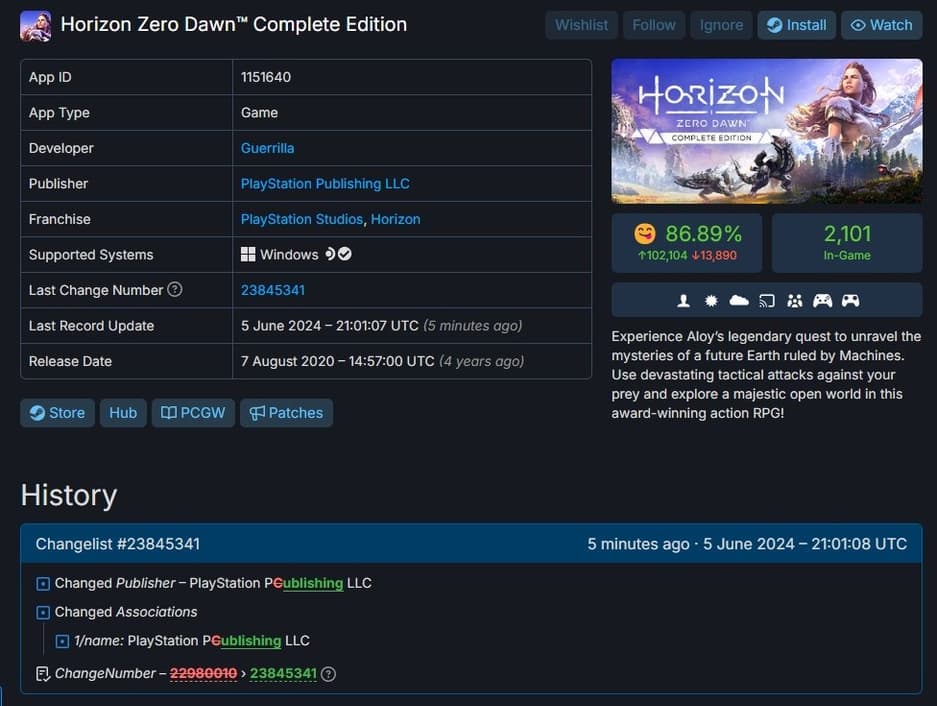
Task: Click the positive reviews count 102,104
Action: [x=662, y=256]
